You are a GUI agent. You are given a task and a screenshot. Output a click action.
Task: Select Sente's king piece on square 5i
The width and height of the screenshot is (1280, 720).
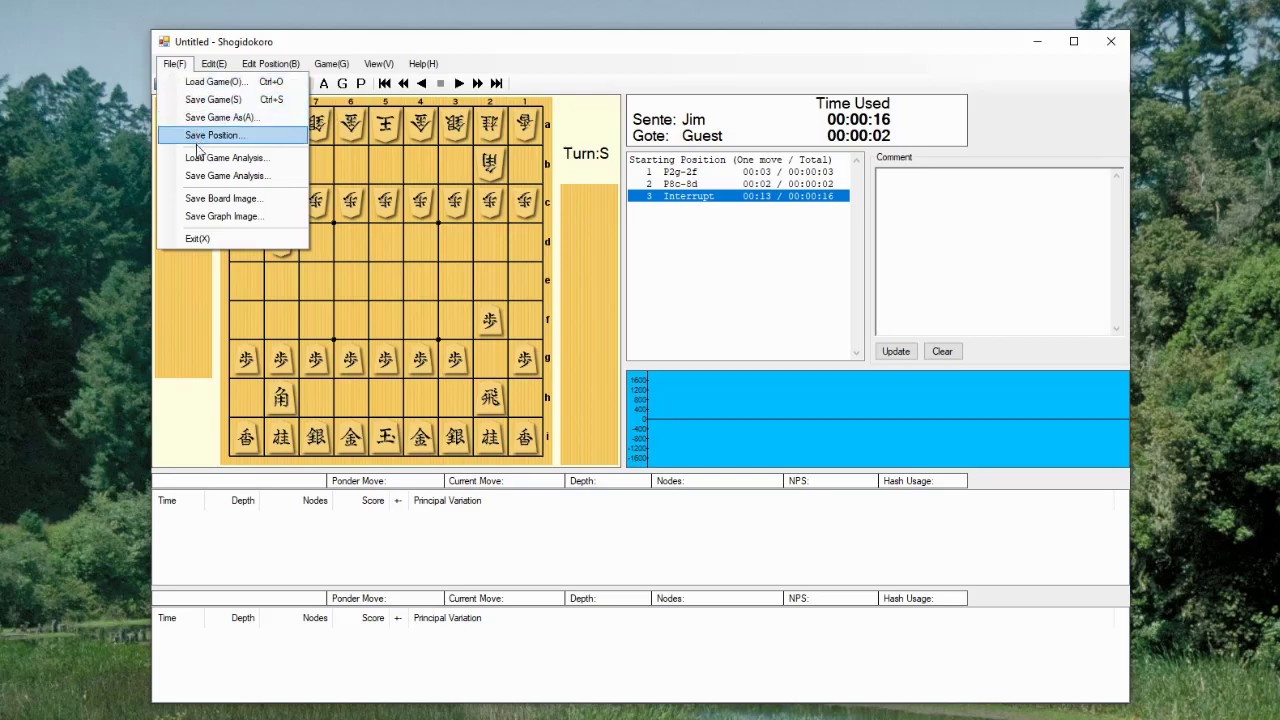click(386, 437)
